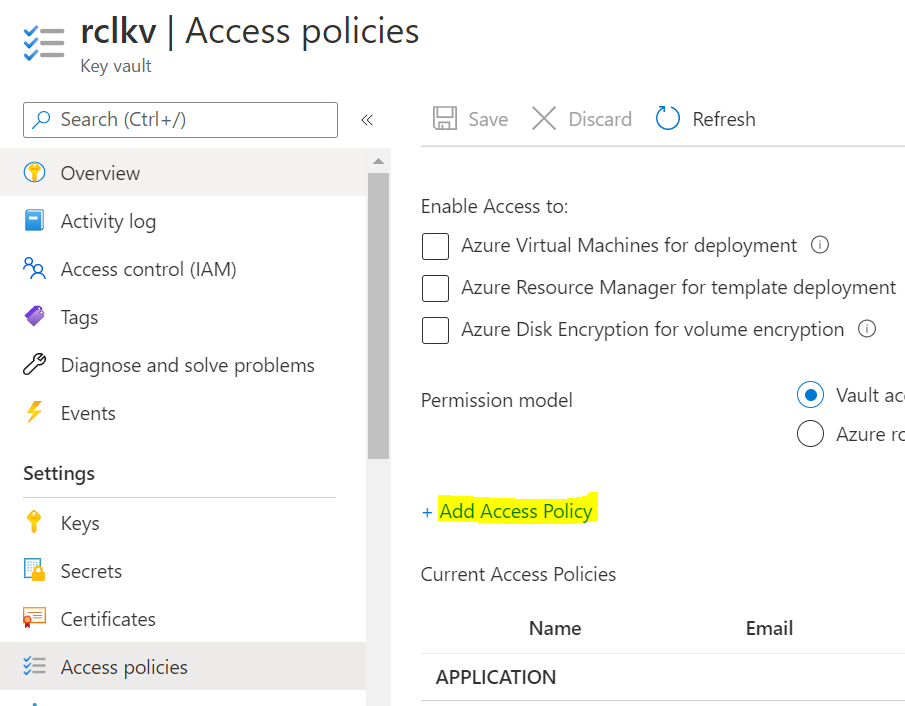The height and width of the screenshot is (706, 905).
Task: Click the Access policies header checklist icon
Action: tap(44, 43)
